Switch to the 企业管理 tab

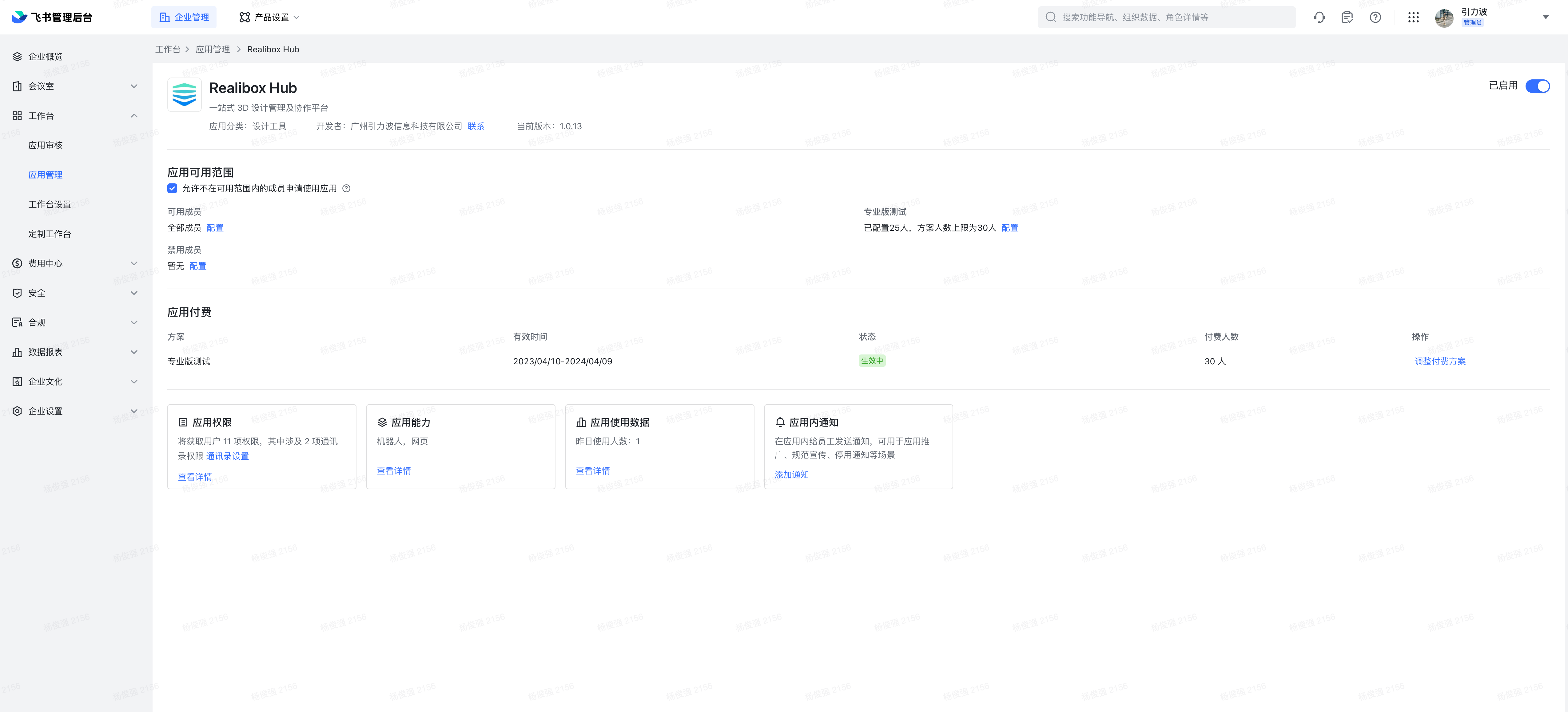coord(184,17)
